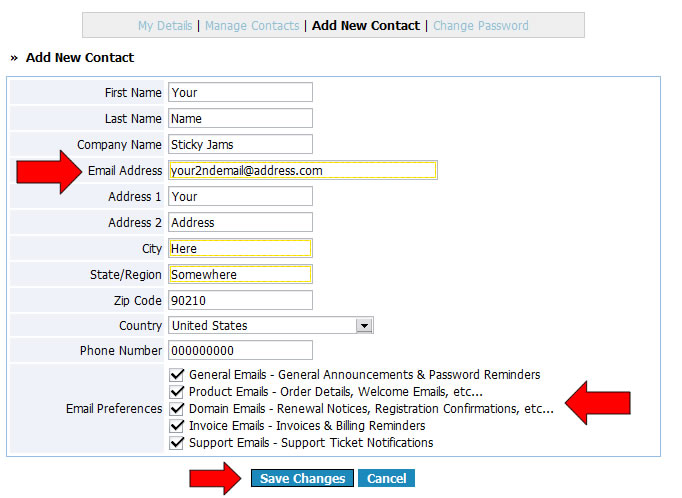Image resolution: width=682 pixels, height=498 pixels.
Task: Focus the Company Name field
Action: click(x=240, y=145)
